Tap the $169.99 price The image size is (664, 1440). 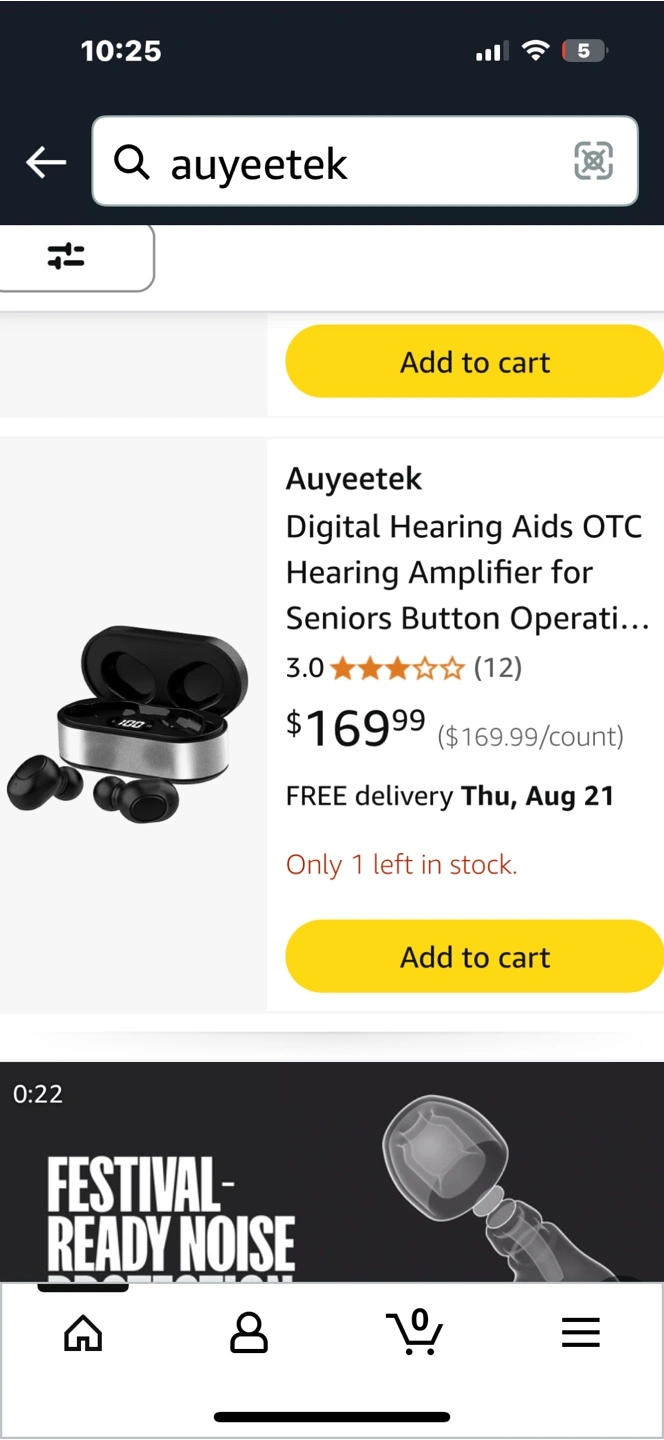pyautogui.click(x=356, y=727)
